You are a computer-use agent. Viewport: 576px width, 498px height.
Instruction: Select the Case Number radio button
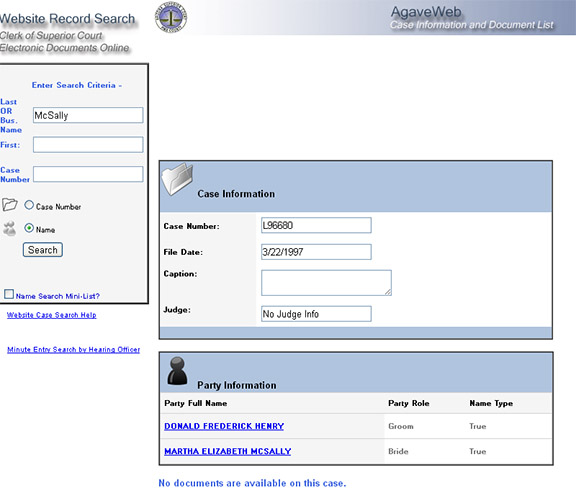[x=29, y=205]
